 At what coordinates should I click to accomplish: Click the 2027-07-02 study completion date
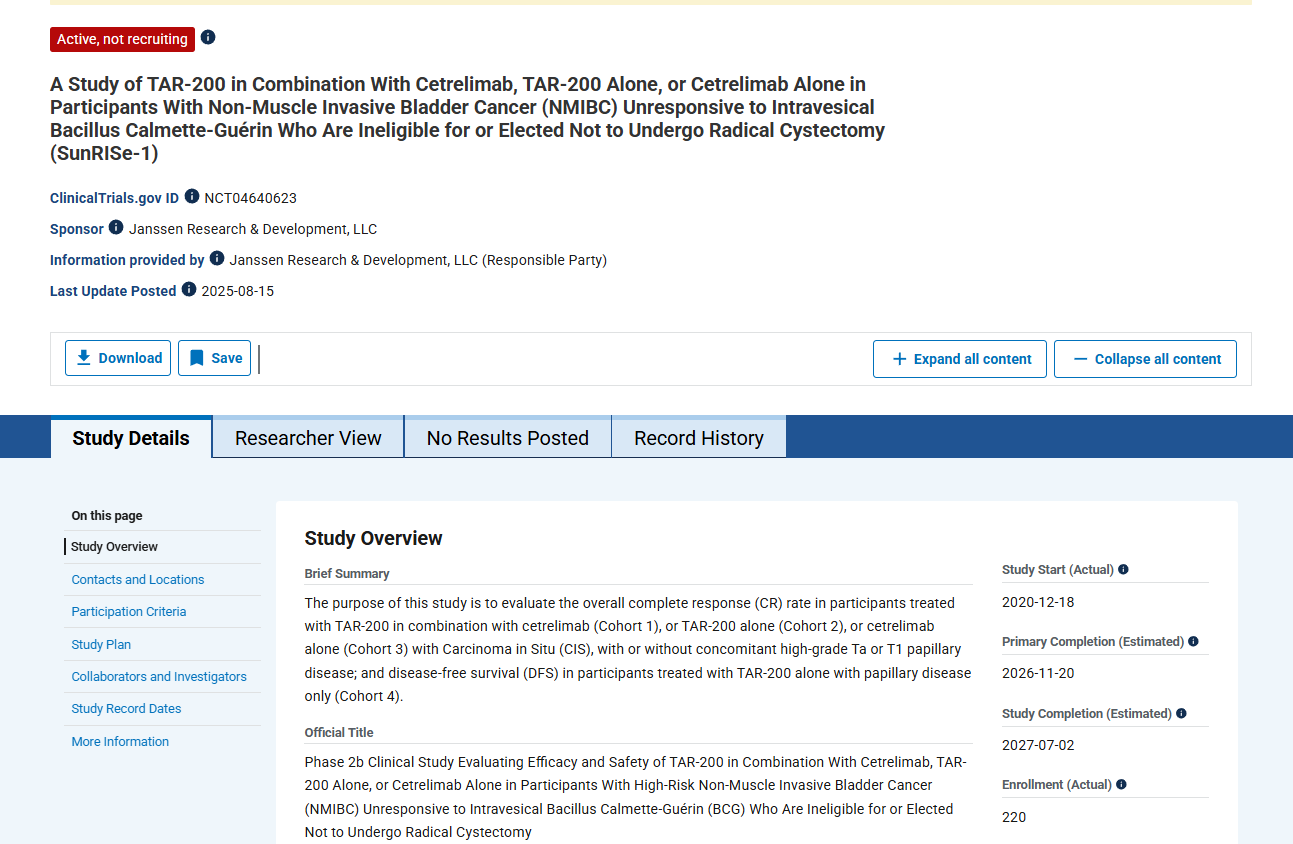1038,745
